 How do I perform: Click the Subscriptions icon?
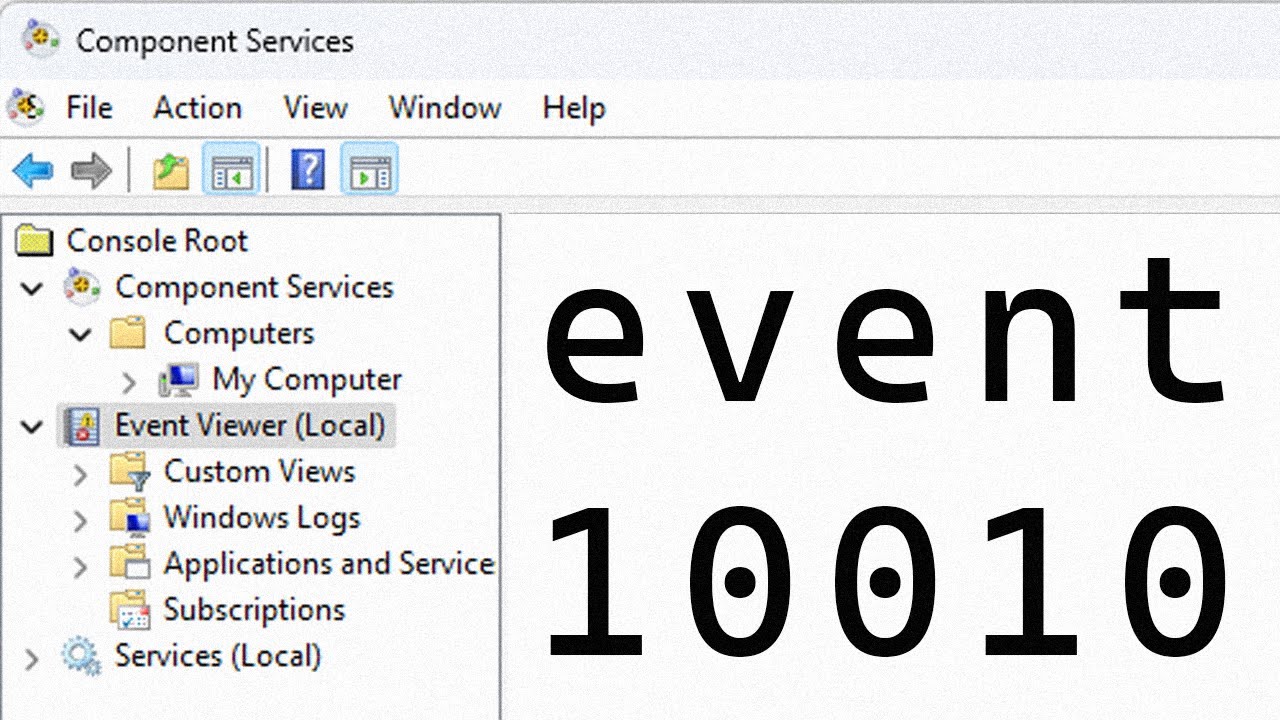pos(130,610)
